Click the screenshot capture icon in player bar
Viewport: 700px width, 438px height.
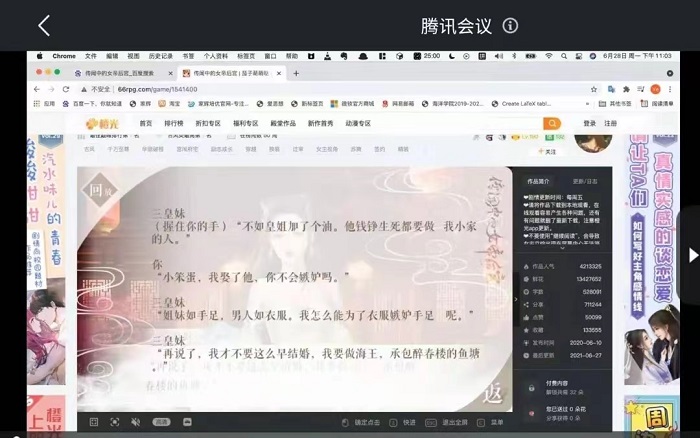point(115,422)
